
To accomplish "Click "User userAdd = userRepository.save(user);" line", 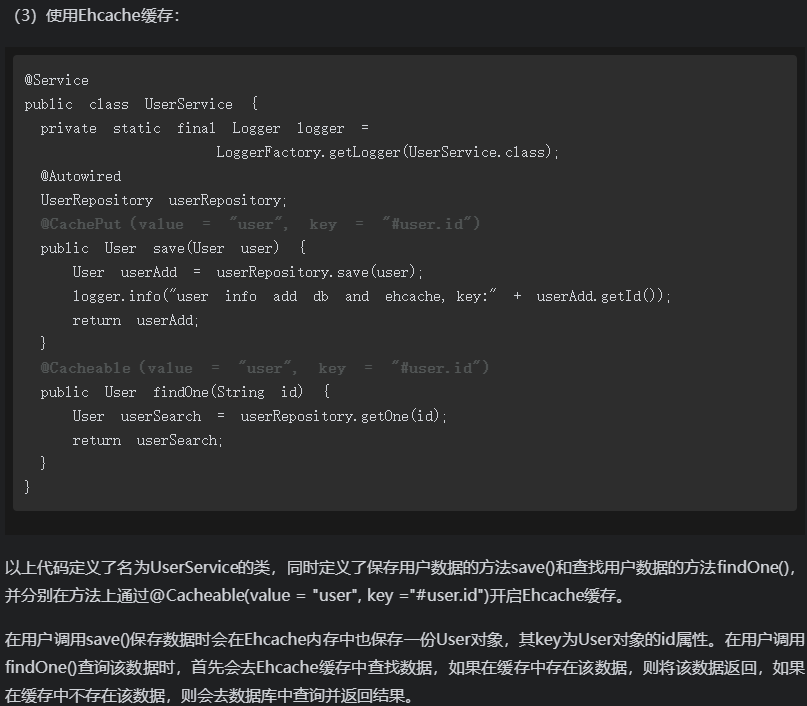I will point(247,272).
